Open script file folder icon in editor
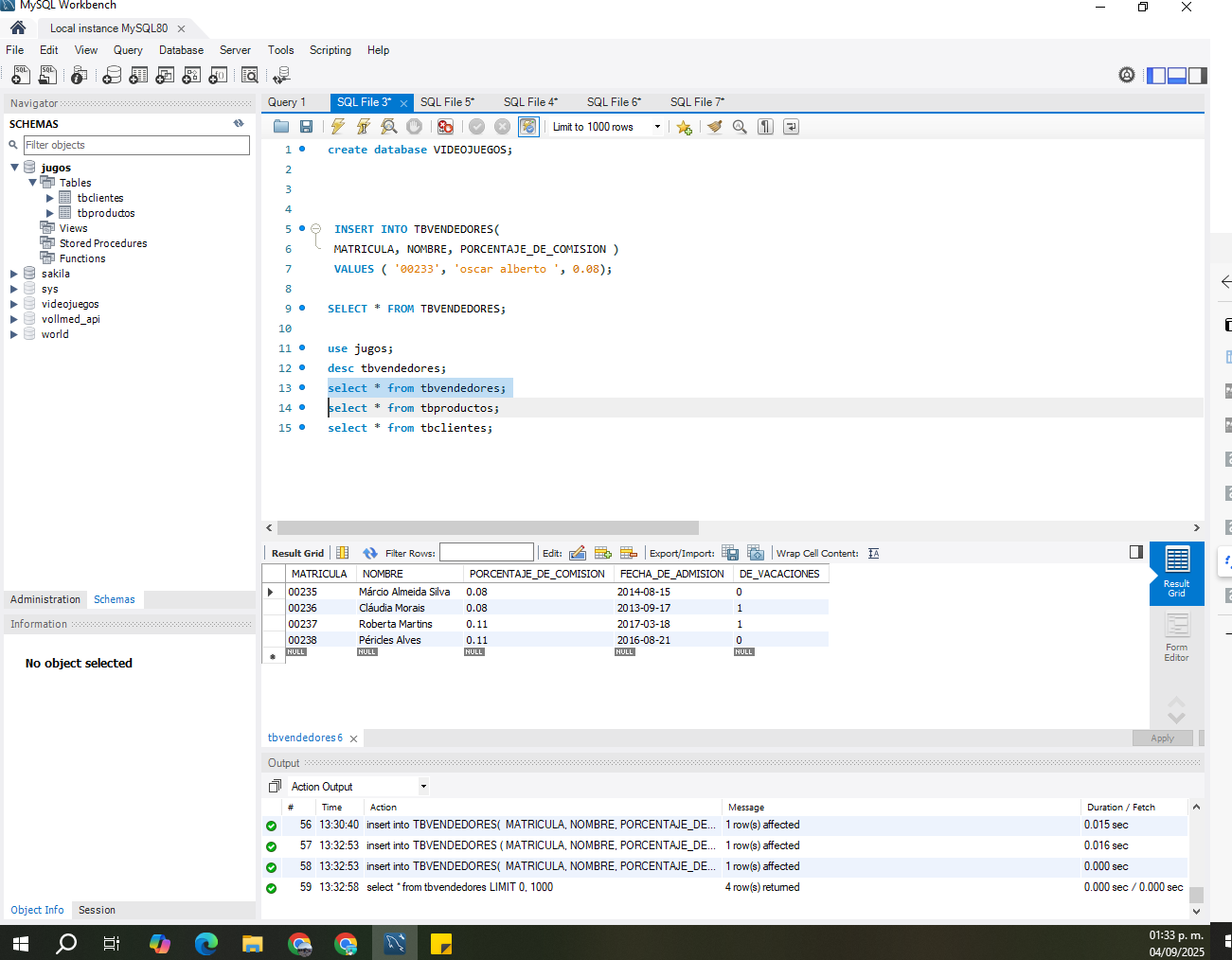The image size is (1232, 960). point(281,127)
